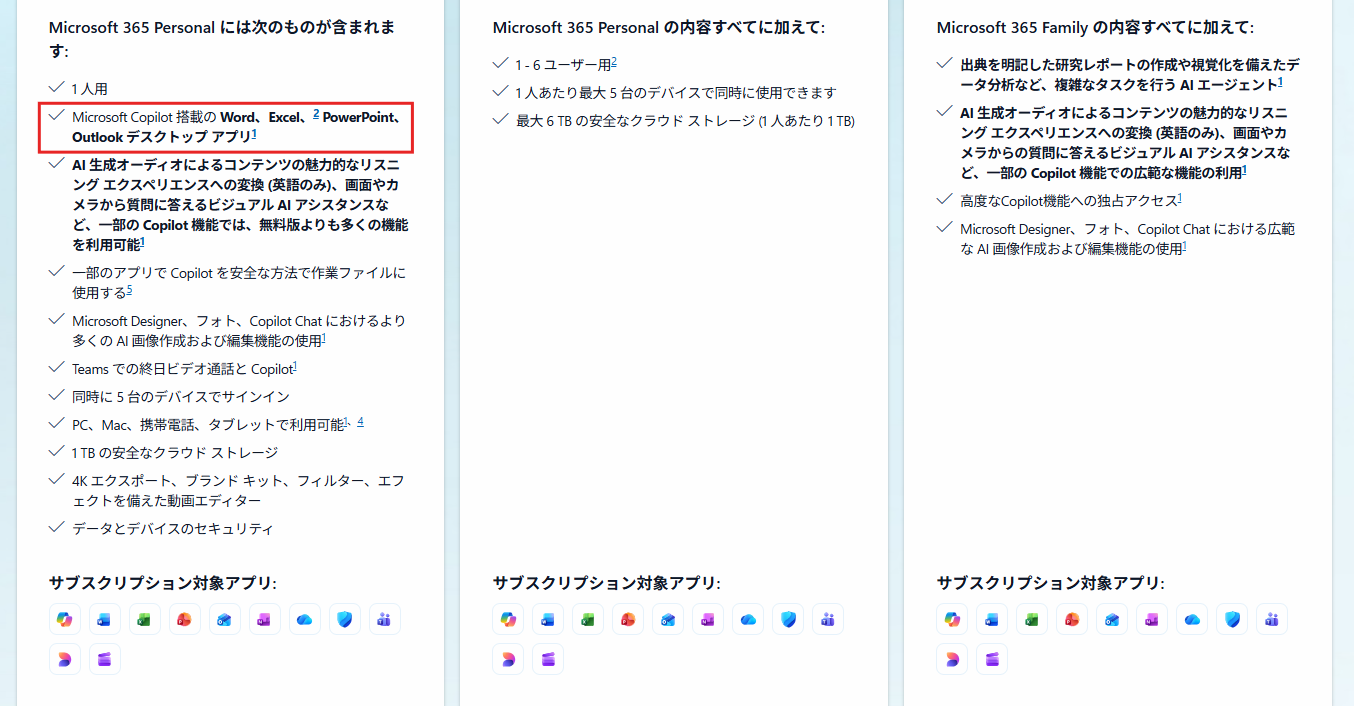
Task: Click the "Microsoft 365 Family の内容すべてに加えて" heading
Action: coord(1095,28)
